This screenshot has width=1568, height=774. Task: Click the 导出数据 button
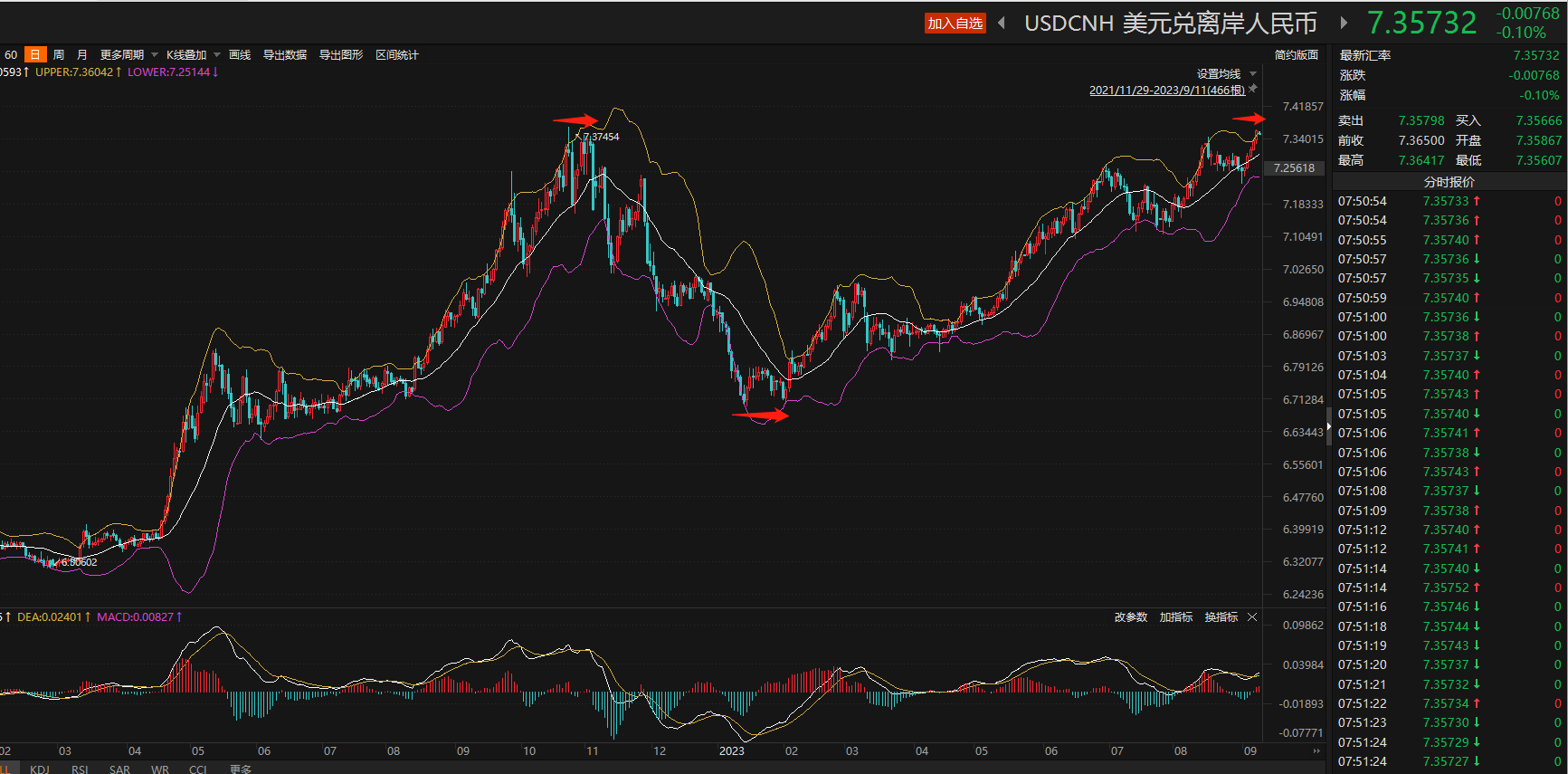tap(285, 55)
